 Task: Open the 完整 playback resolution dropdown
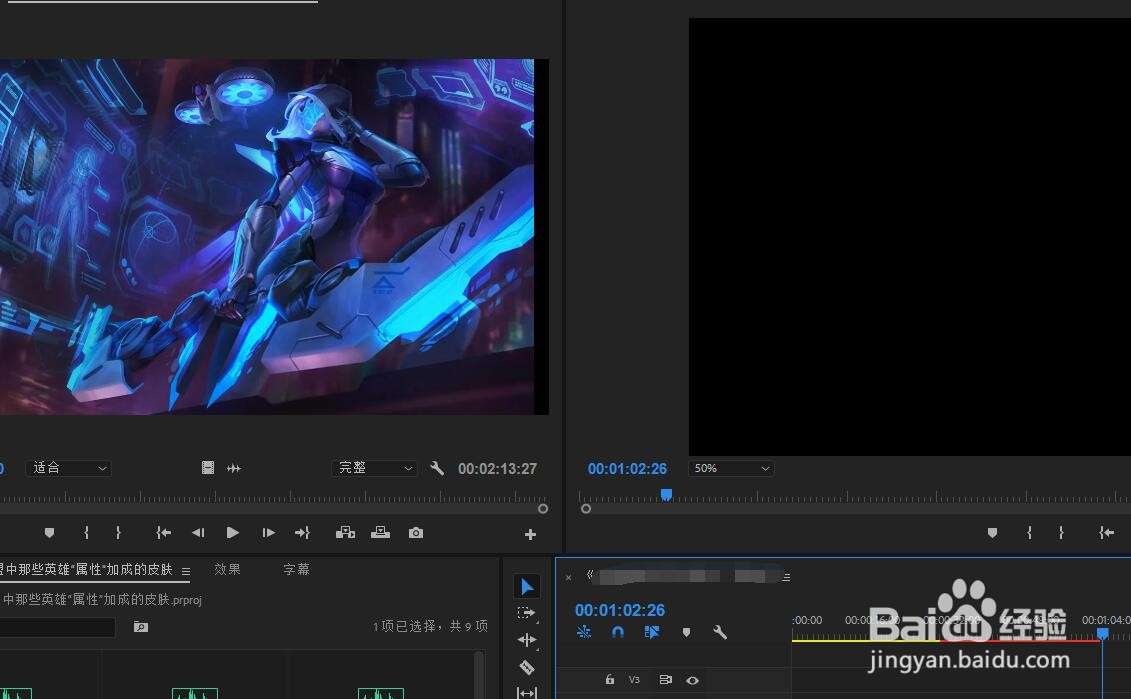click(374, 468)
